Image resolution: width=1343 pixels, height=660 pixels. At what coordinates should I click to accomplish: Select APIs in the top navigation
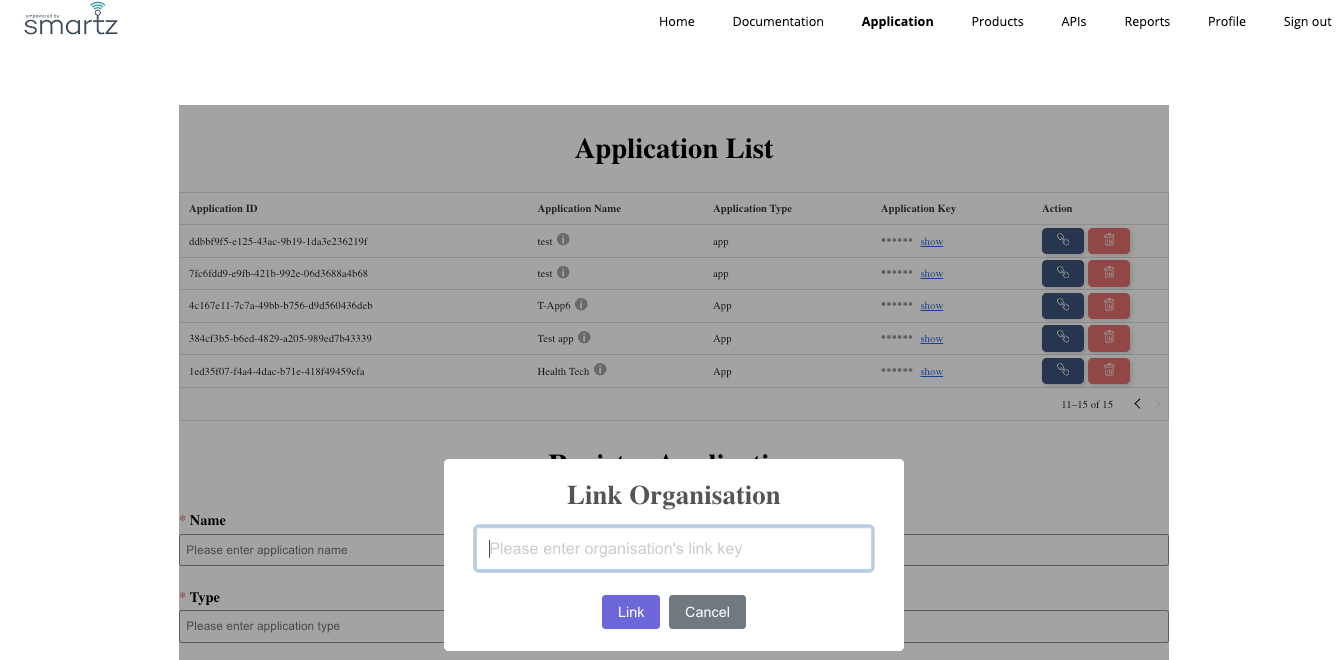pyautogui.click(x=1073, y=22)
